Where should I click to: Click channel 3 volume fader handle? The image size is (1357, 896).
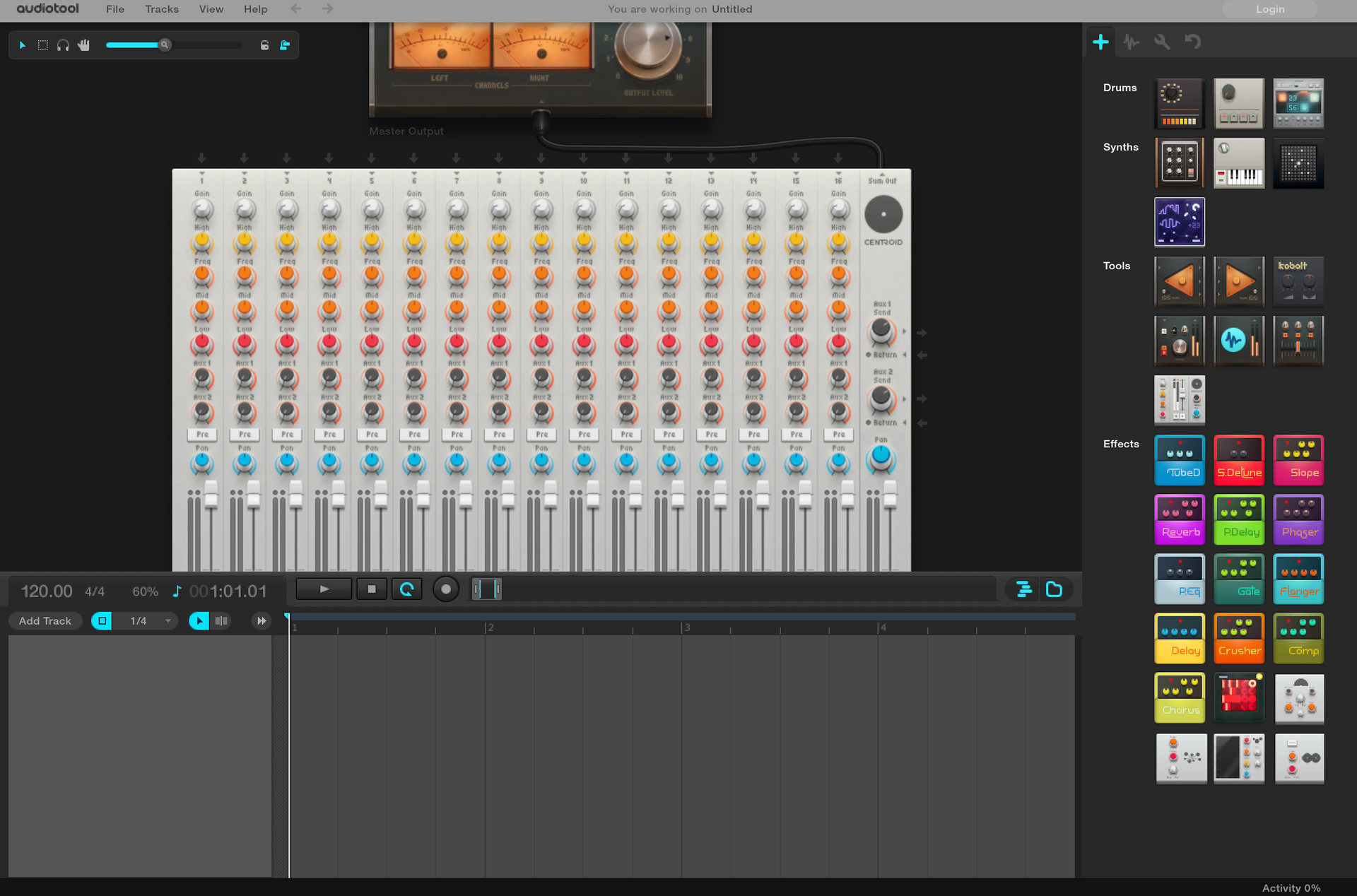coord(296,495)
